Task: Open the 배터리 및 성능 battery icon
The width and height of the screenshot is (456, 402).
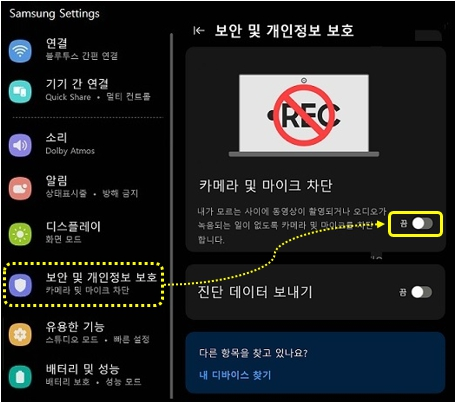Action: tap(20, 377)
